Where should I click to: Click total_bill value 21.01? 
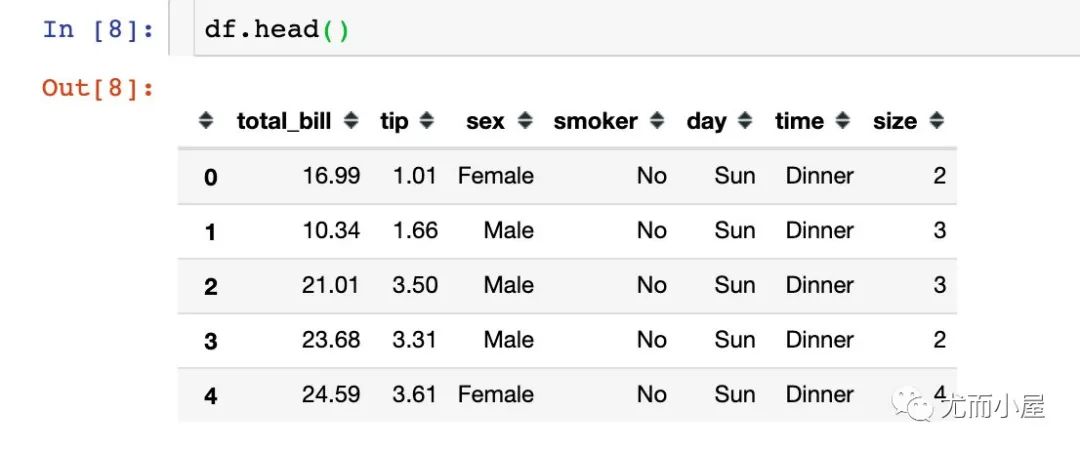330,285
